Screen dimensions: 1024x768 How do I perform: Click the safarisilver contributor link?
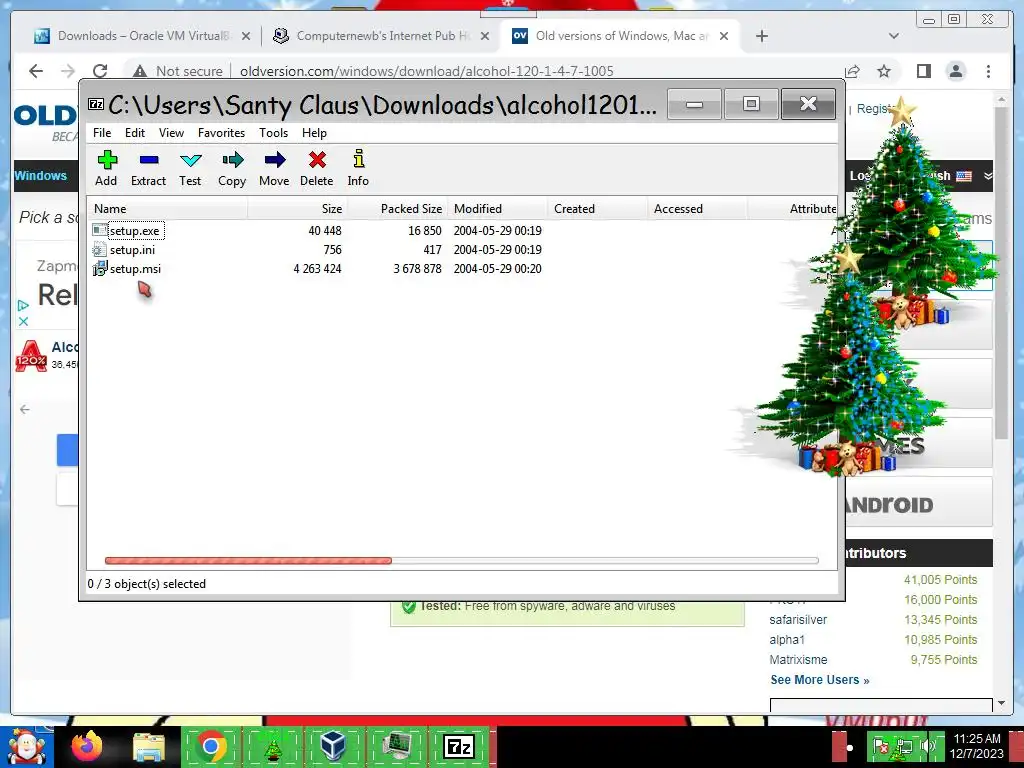point(798,620)
